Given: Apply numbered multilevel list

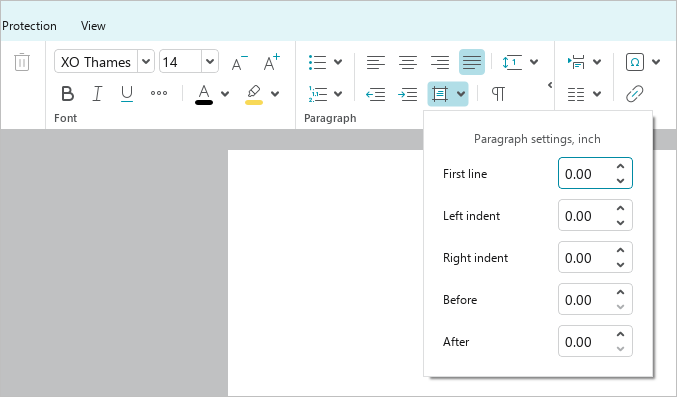Looking at the screenshot, I should pyautogui.click(x=317, y=94).
